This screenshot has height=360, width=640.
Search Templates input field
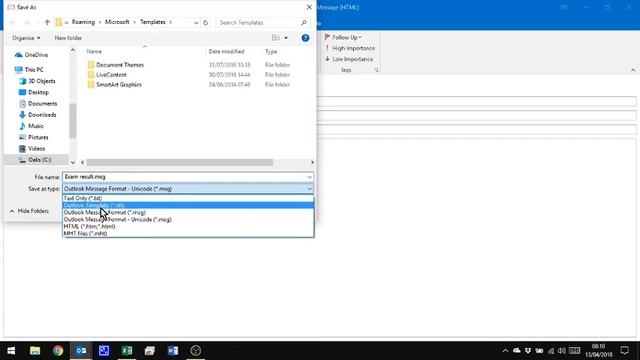pos(259,22)
